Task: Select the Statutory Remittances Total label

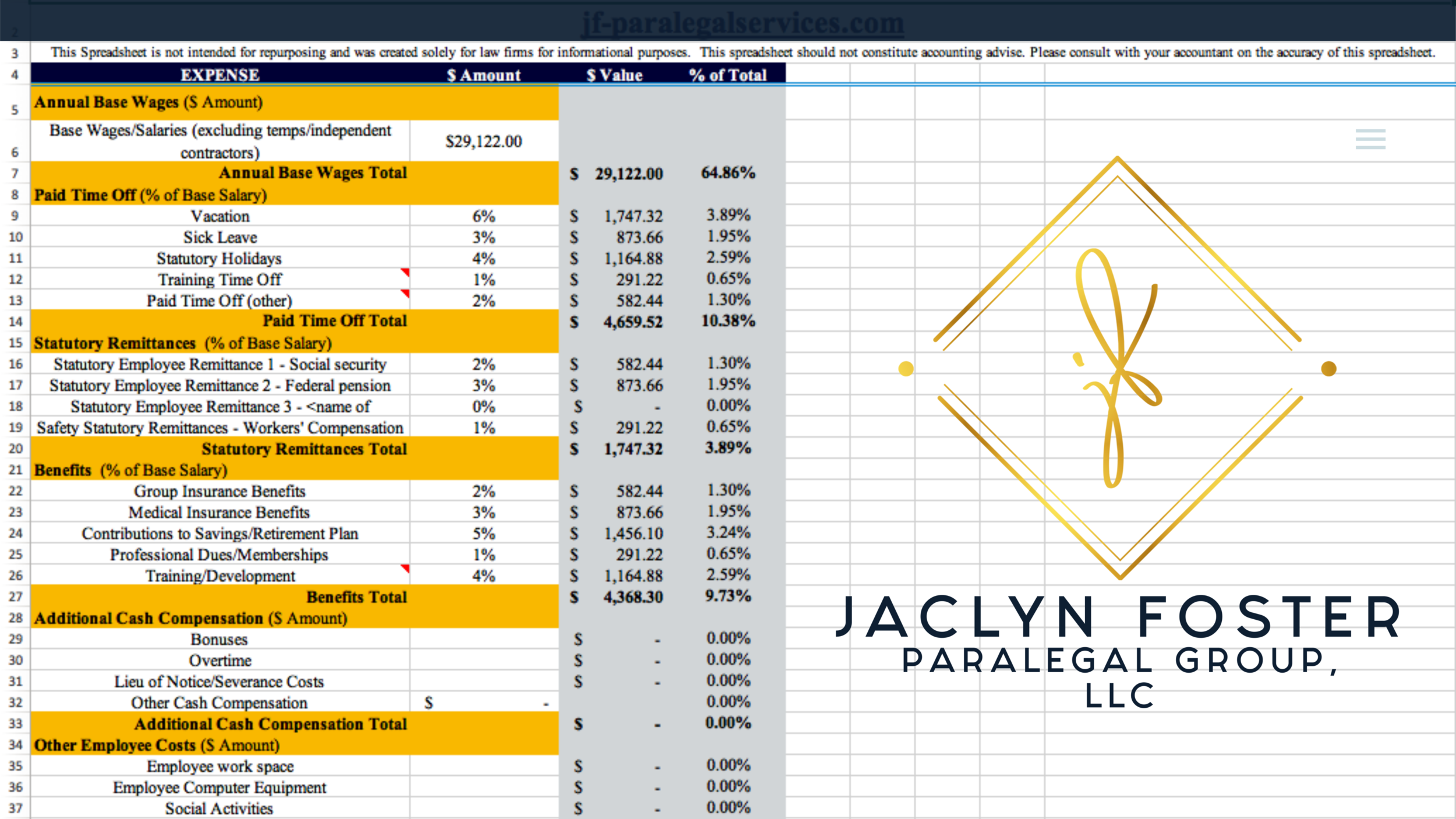Action: coord(304,449)
